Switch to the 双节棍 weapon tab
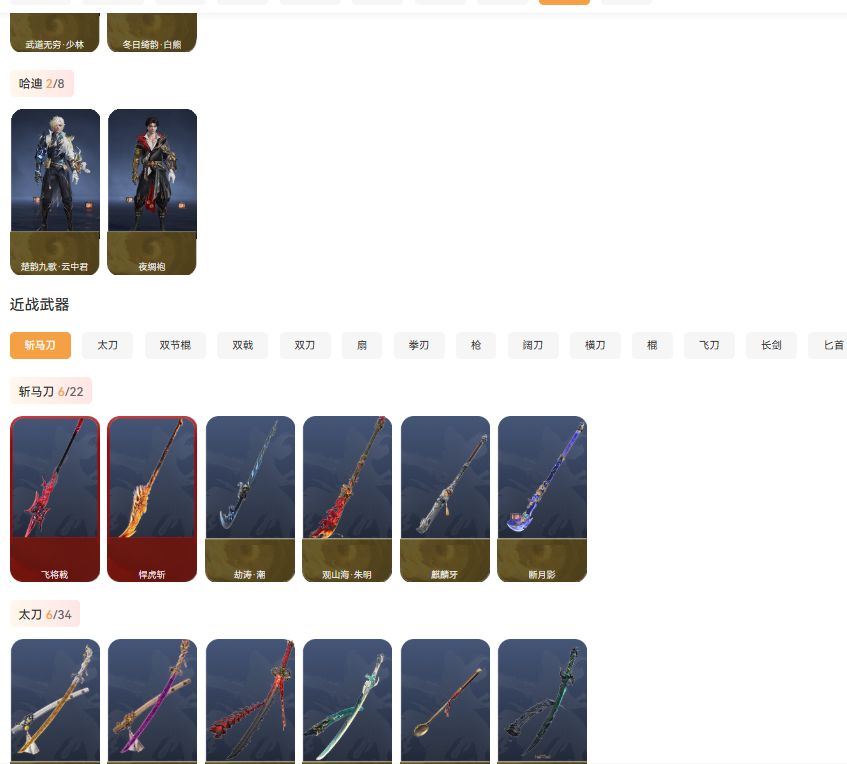This screenshot has height=764, width=847. pyautogui.click(x=175, y=345)
